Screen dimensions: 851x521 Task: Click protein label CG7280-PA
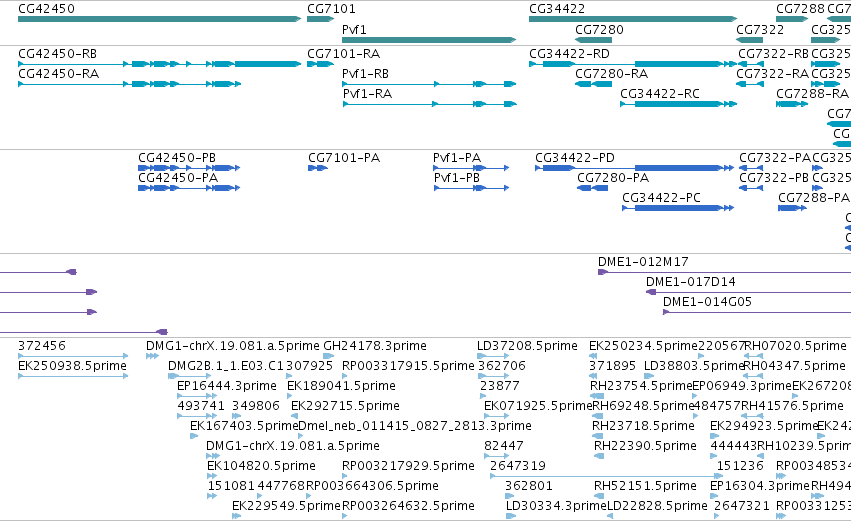[x=613, y=178]
